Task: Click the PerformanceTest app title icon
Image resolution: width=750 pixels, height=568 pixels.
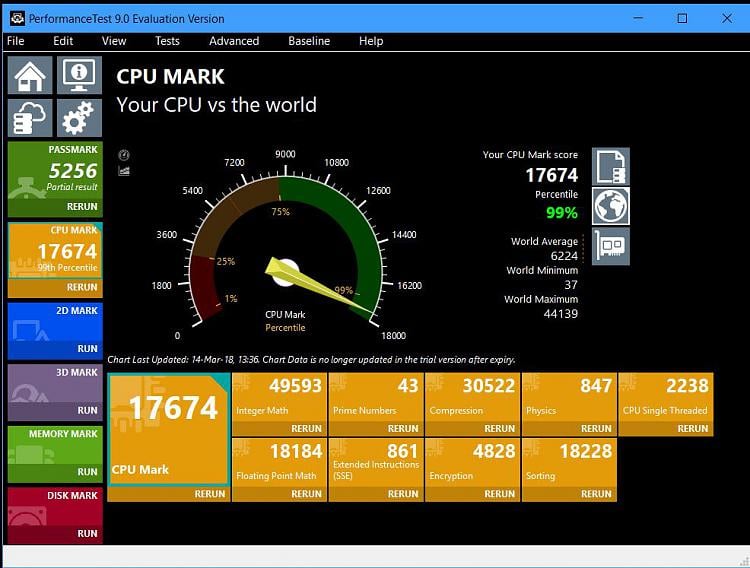Action: point(17,18)
